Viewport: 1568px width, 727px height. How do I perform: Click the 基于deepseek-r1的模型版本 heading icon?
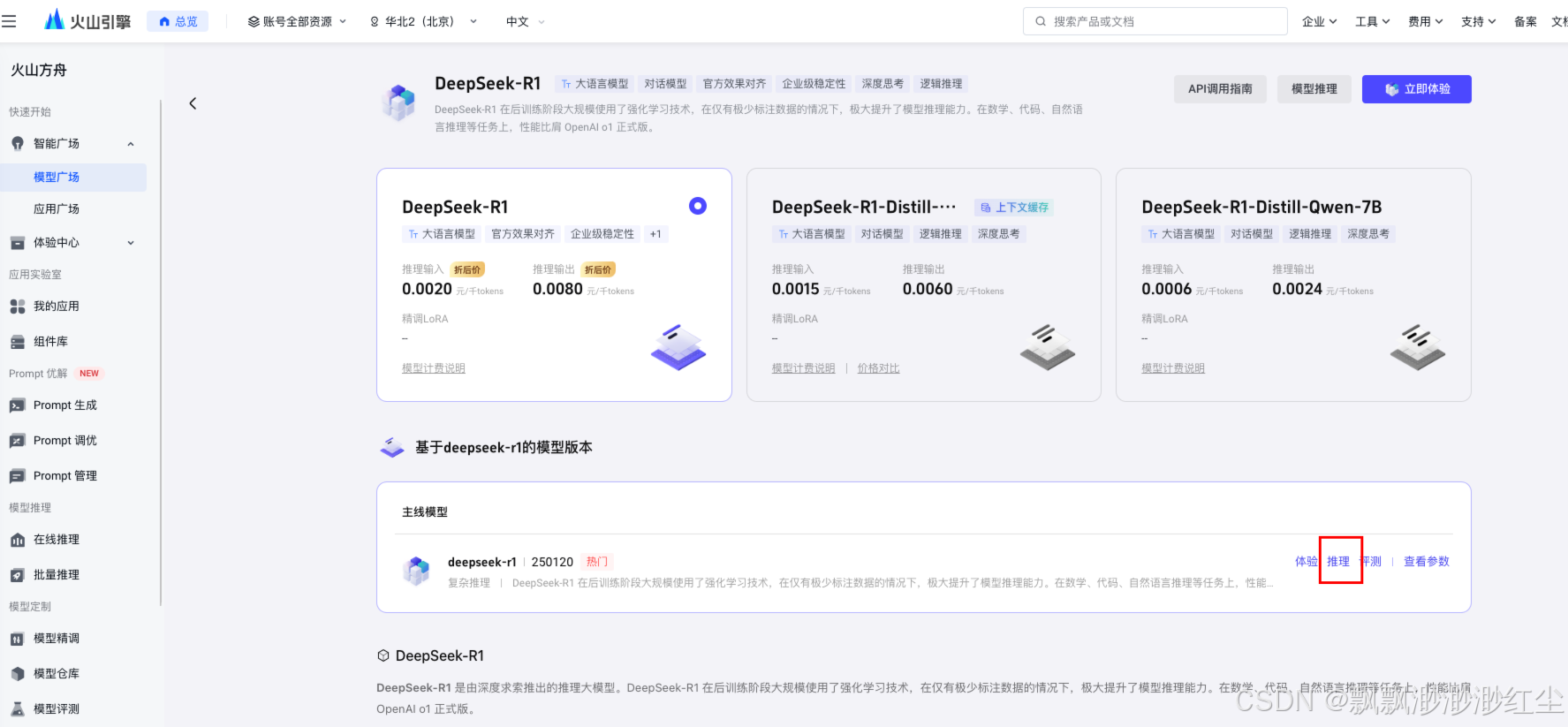(x=392, y=447)
